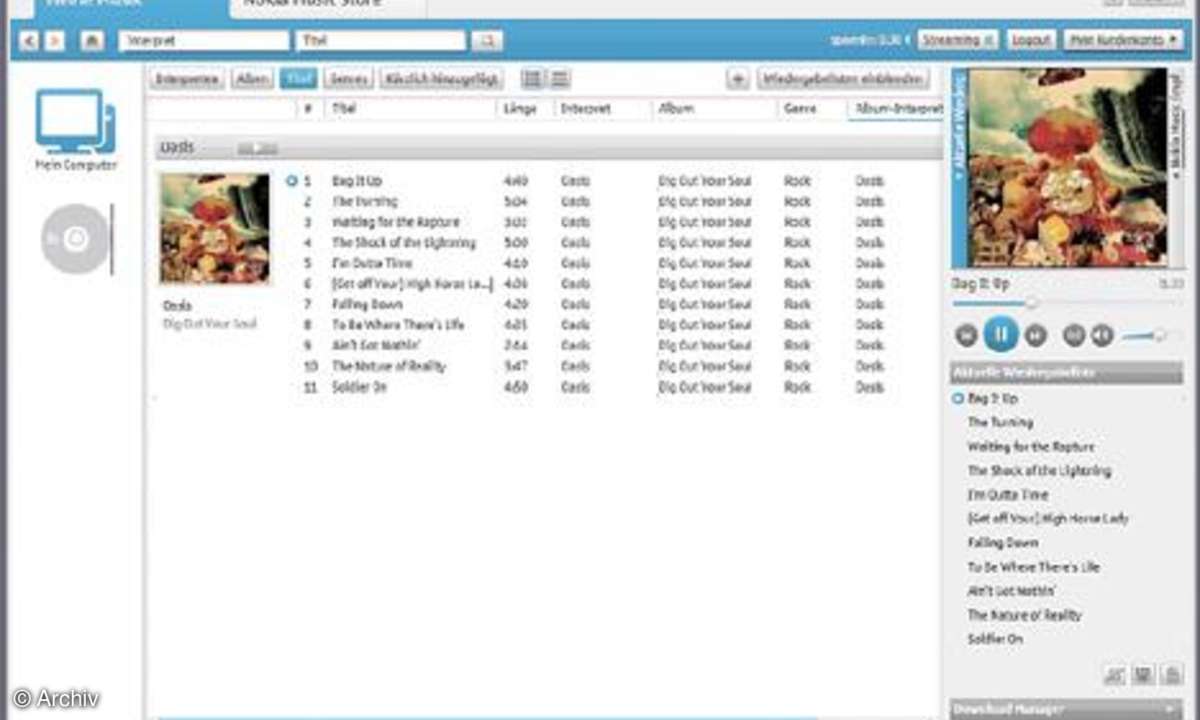Click 'Falling Down' in the current playlist
This screenshot has height=720, width=1200.
click(1003, 543)
